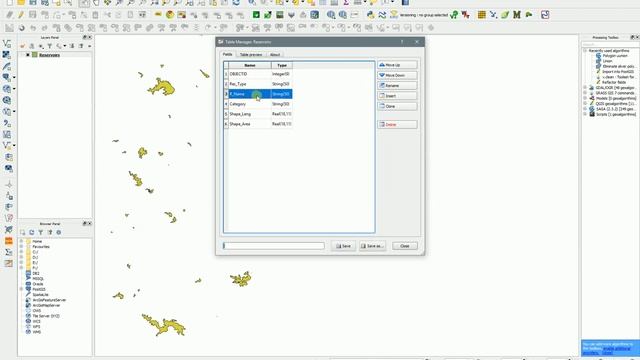Screen dimensions: 640x360
Task: Click the open project folder icon
Action: 21,3
